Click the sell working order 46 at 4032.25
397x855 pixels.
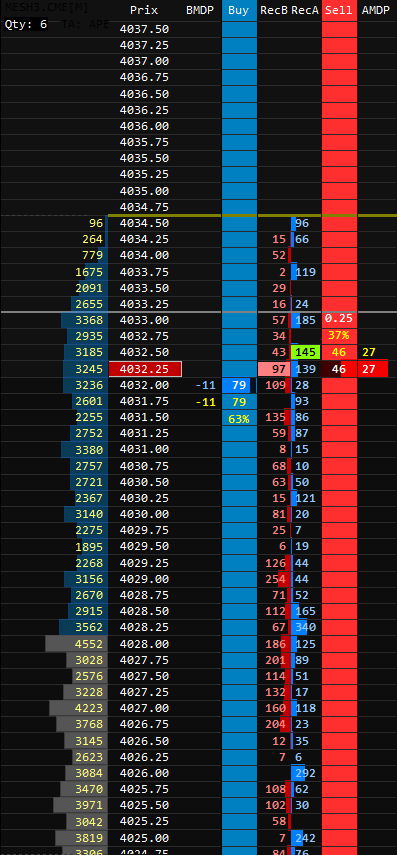[339, 369]
